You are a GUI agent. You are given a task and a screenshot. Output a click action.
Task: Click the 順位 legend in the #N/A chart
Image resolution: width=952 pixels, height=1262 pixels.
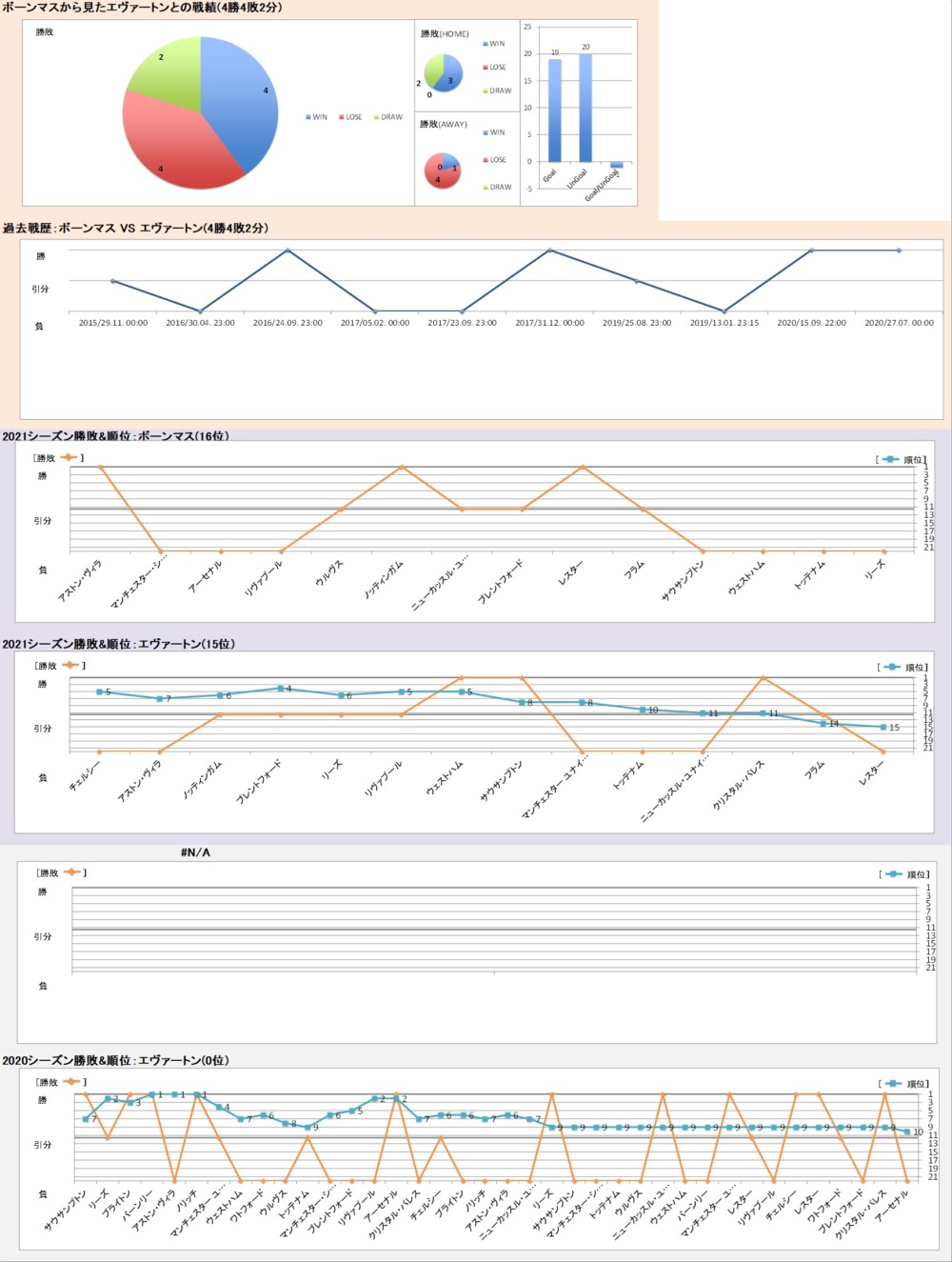click(x=904, y=874)
